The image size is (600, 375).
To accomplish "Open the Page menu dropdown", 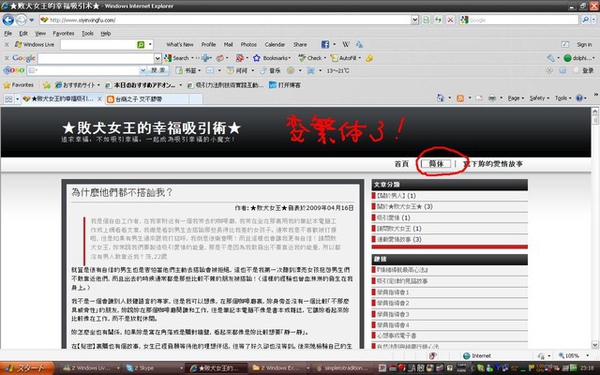I will [516, 98].
